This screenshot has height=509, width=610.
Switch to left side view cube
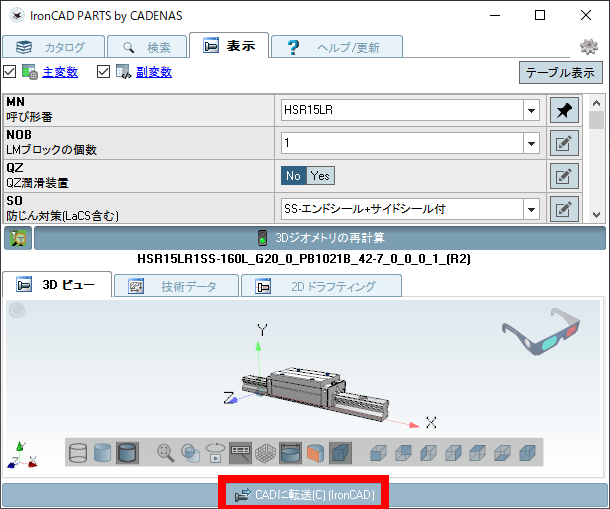click(428, 453)
